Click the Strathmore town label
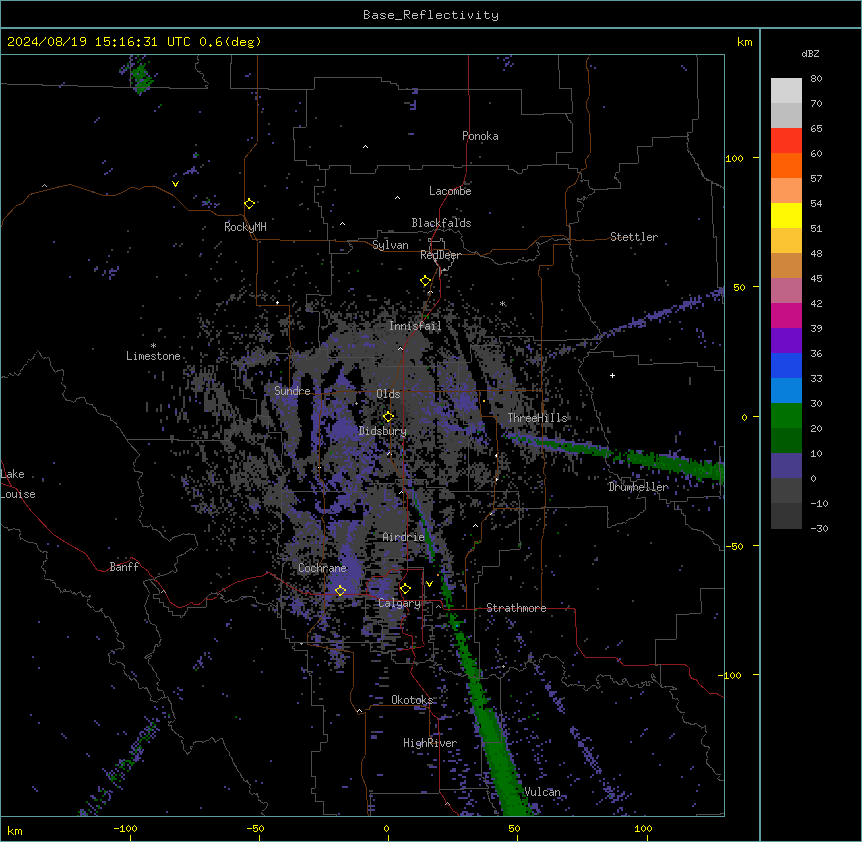This screenshot has height=842, width=862. click(x=516, y=608)
